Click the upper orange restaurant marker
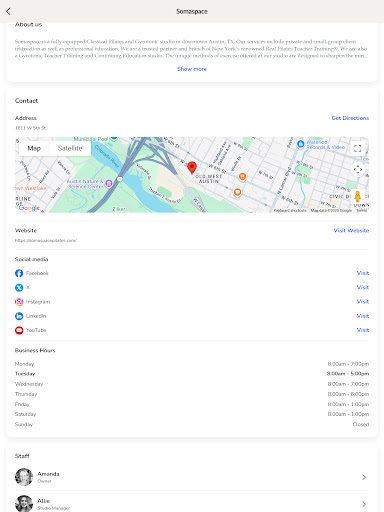384x512 pixels. click(242, 176)
